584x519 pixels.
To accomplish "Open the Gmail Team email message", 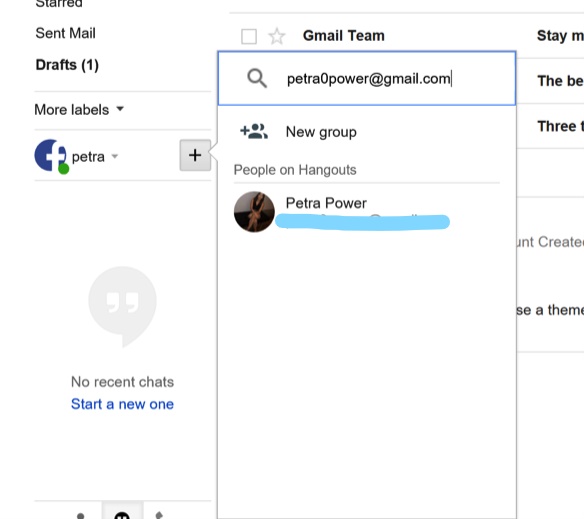I will (x=343, y=36).
